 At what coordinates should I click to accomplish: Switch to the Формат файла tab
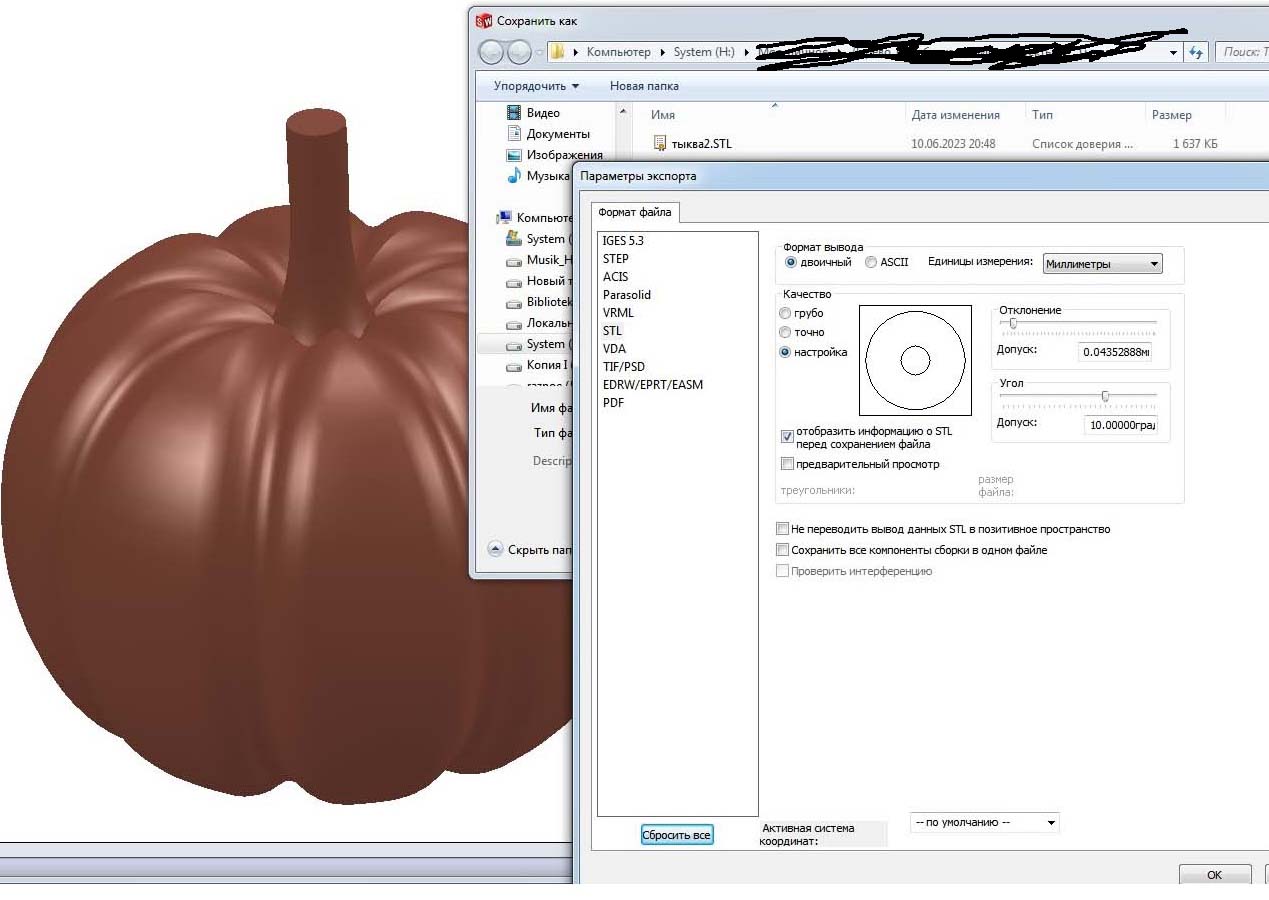(636, 212)
